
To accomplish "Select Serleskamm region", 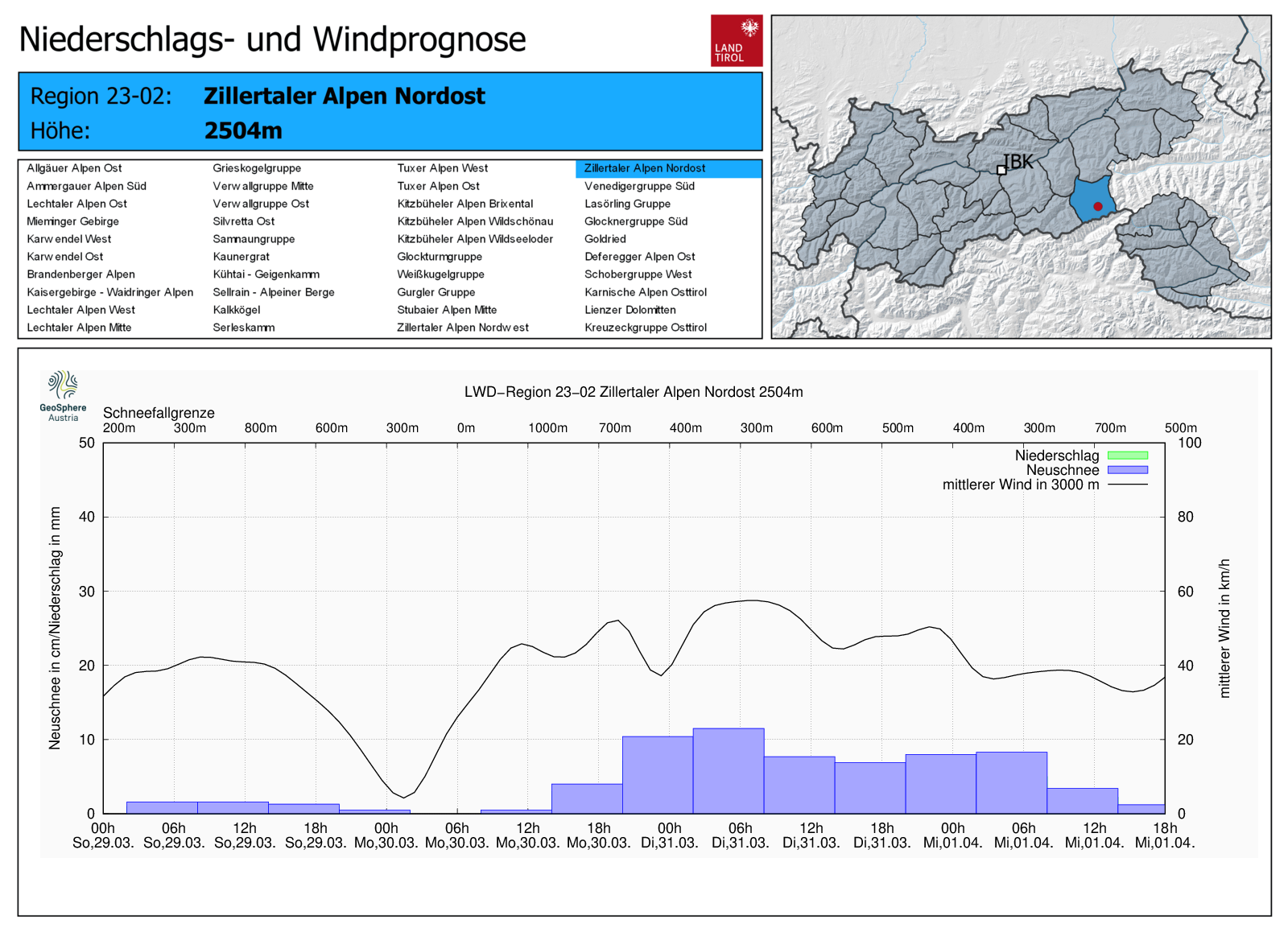I will [x=243, y=328].
